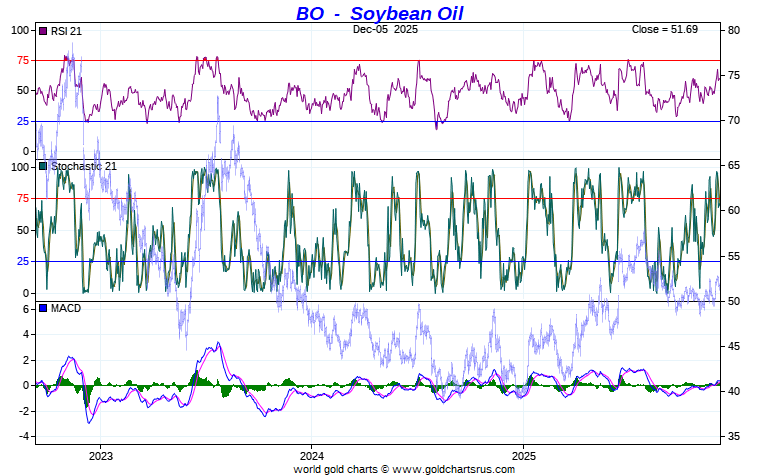Click the 2024 x-axis year label
This screenshot has height=475, width=760.
(x=312, y=456)
